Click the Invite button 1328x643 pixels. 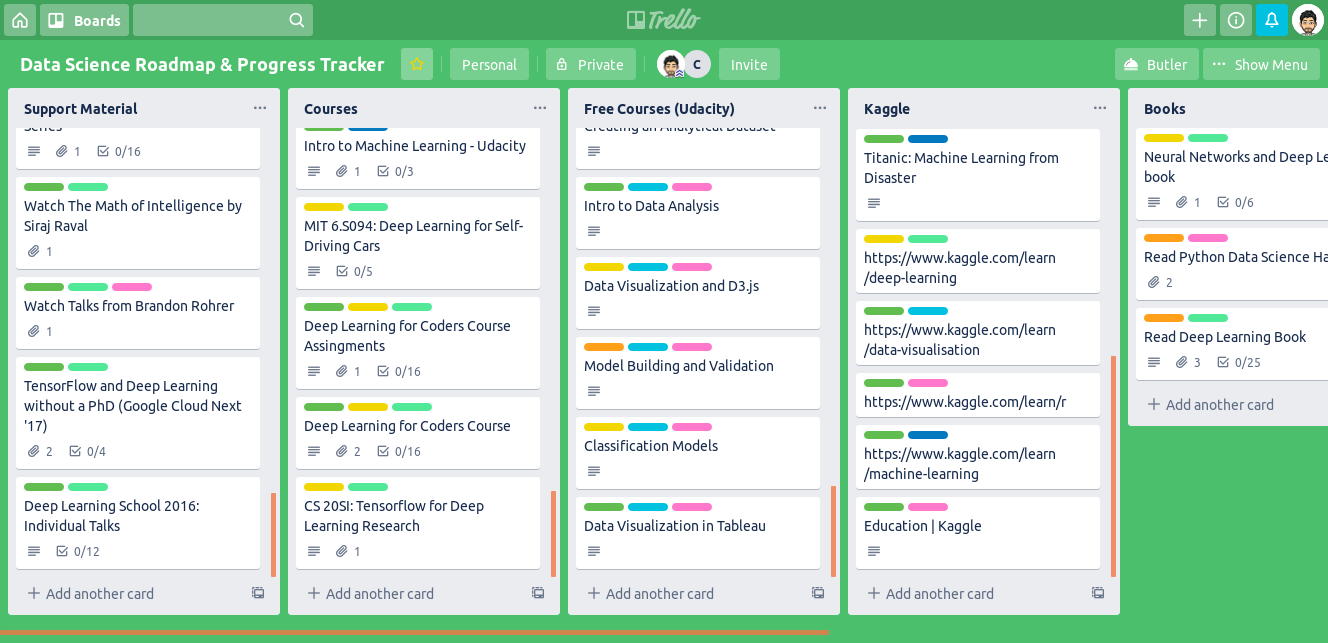[x=749, y=64]
